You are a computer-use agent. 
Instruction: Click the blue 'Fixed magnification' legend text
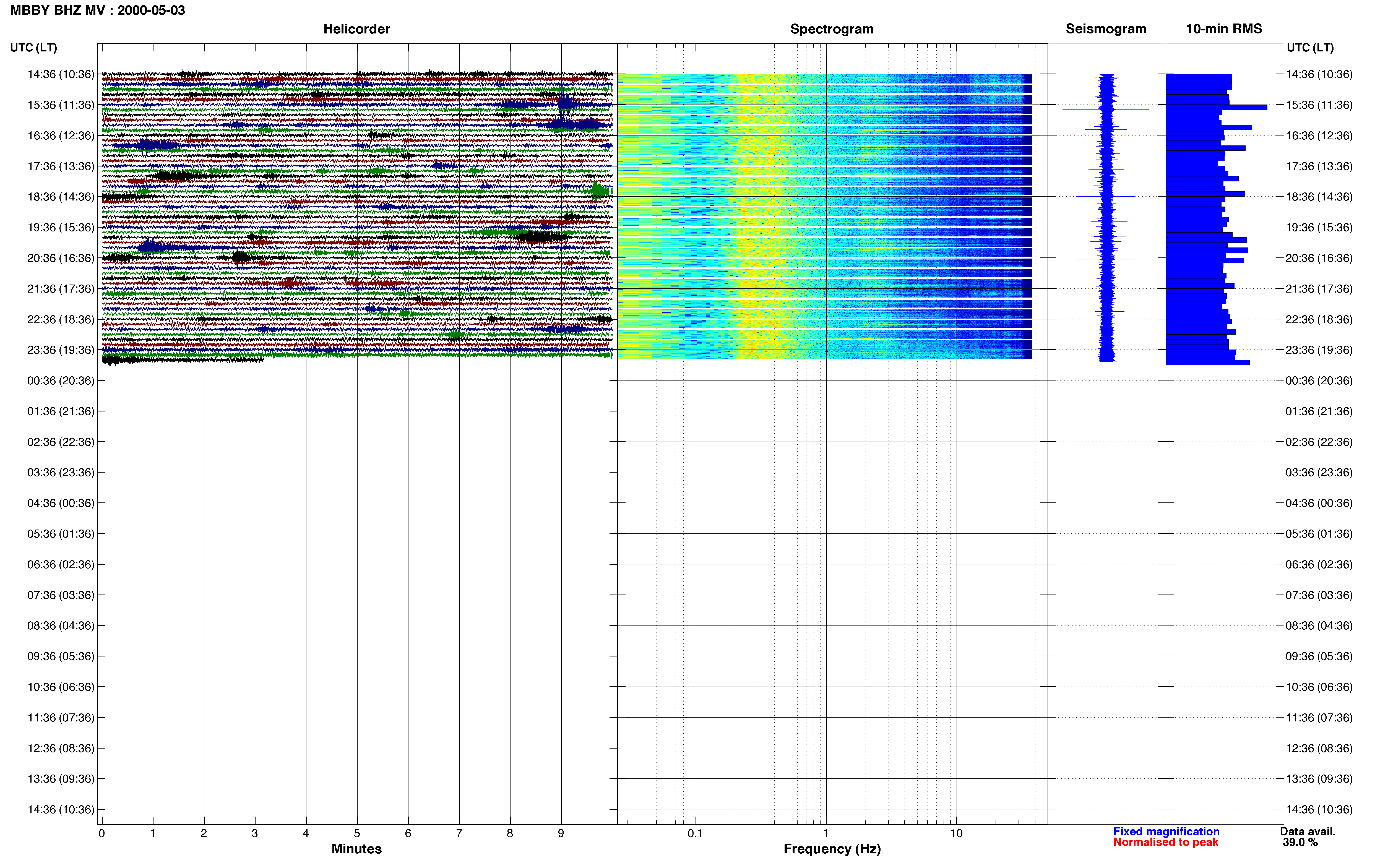(1166, 831)
